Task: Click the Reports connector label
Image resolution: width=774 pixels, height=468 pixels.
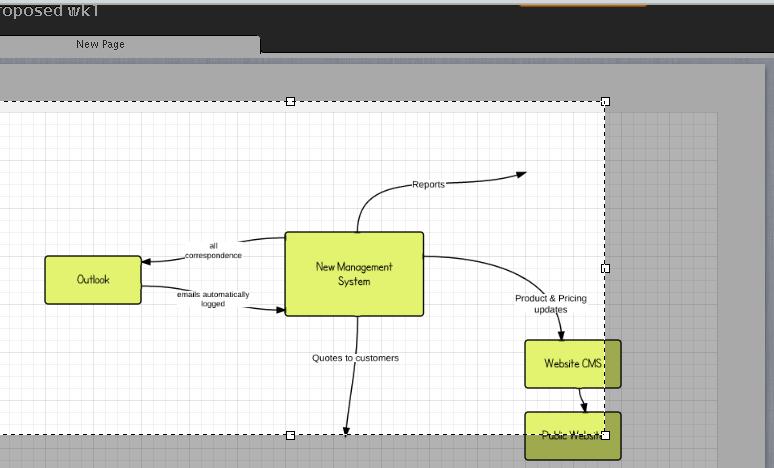Action: click(428, 184)
